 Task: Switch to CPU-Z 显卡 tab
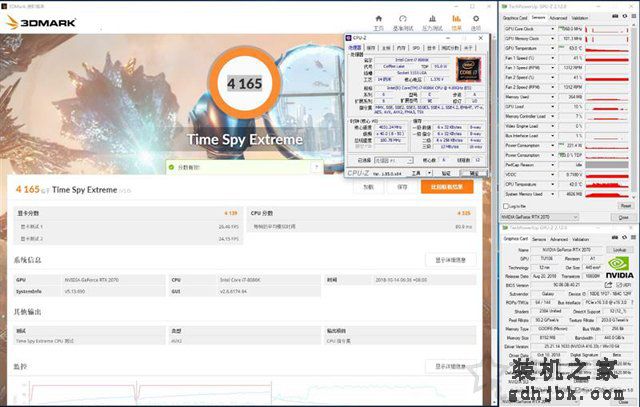point(431,48)
